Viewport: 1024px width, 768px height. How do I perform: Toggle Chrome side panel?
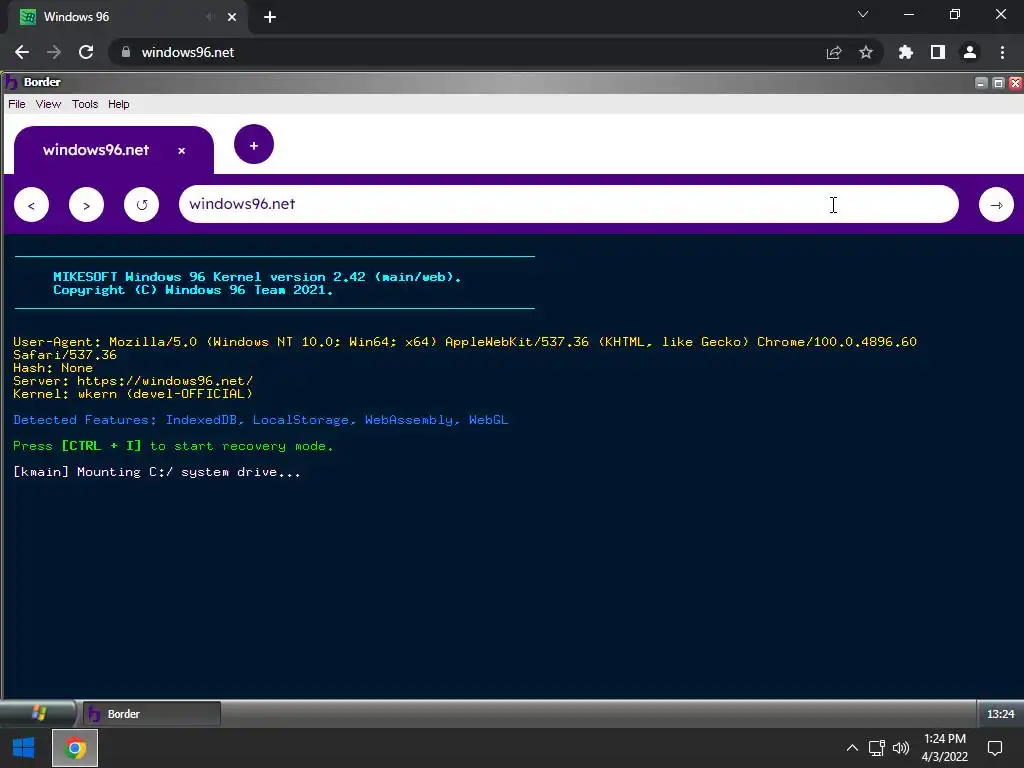pyautogui.click(x=938, y=52)
